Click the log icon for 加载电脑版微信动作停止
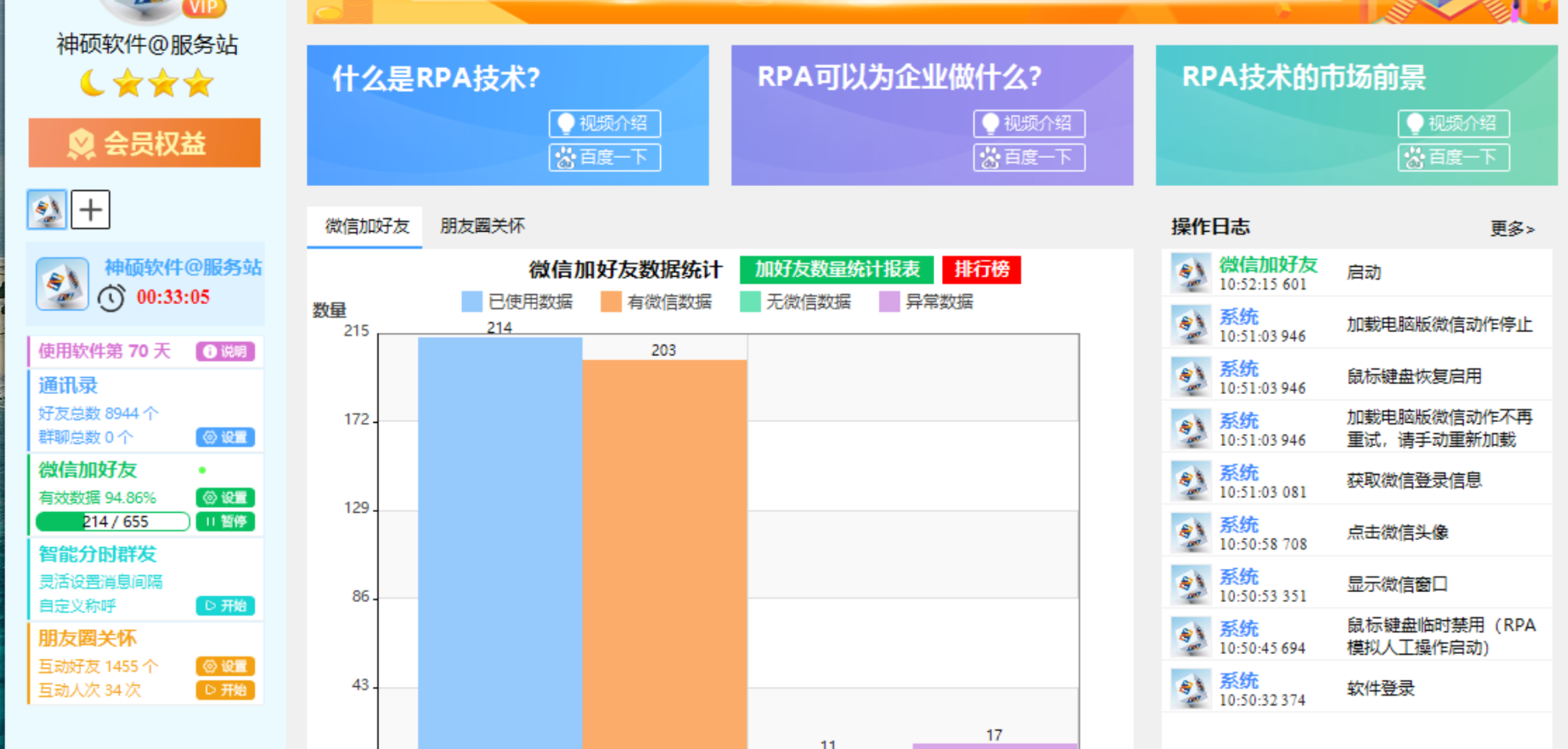Screen dimensions: 1568x749 tap(1190, 324)
